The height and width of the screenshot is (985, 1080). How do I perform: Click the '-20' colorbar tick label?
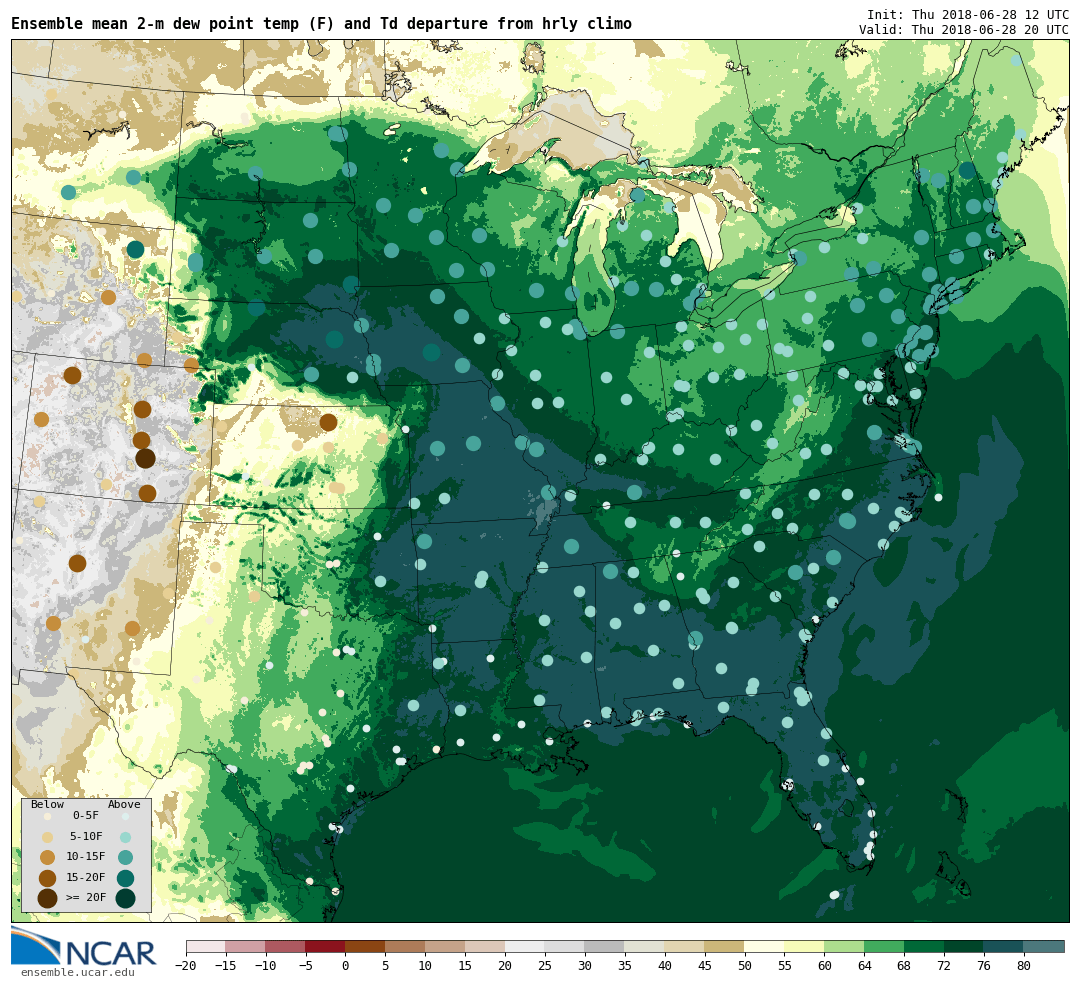click(186, 966)
